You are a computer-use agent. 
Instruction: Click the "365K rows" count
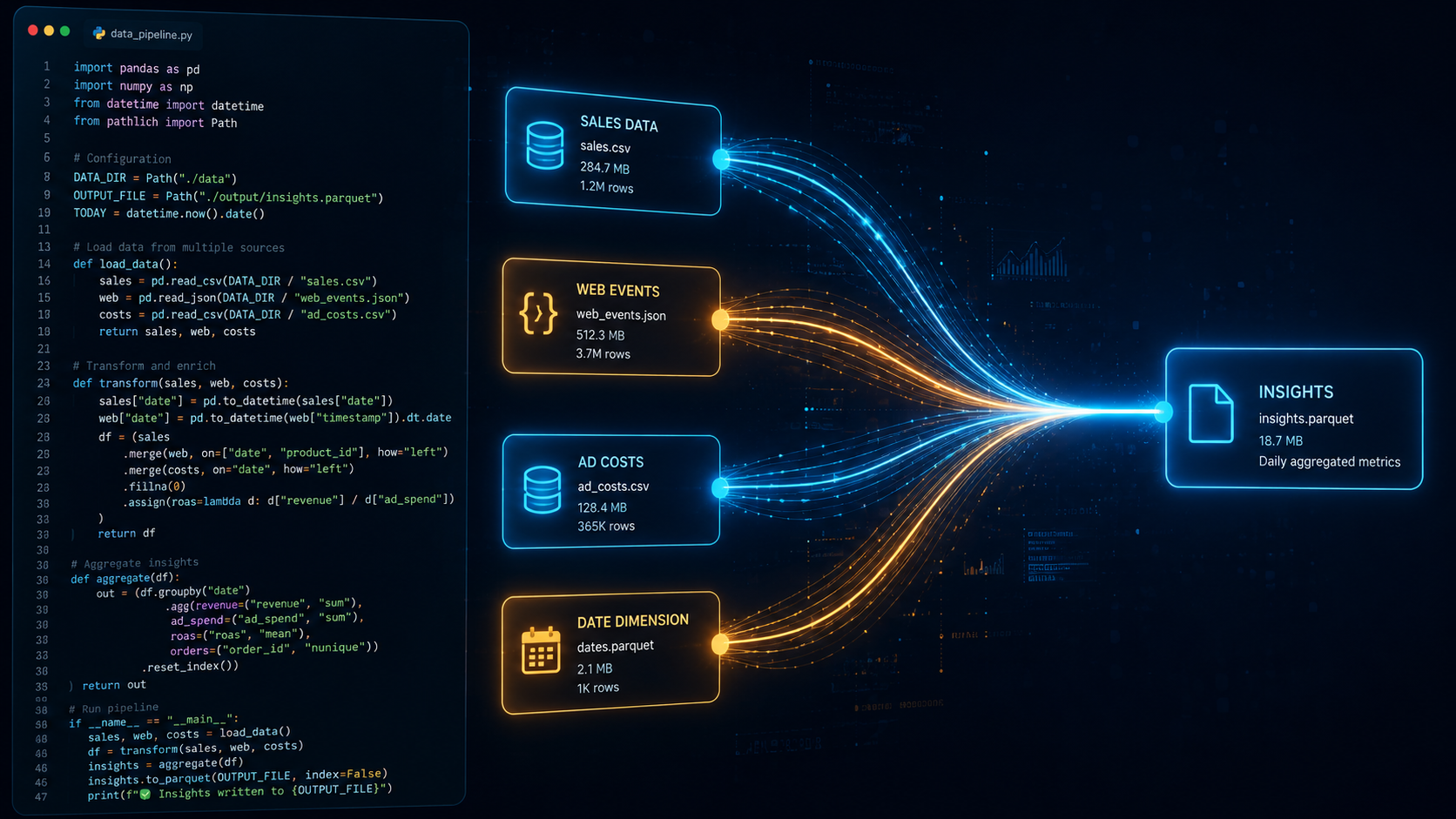[606, 527]
